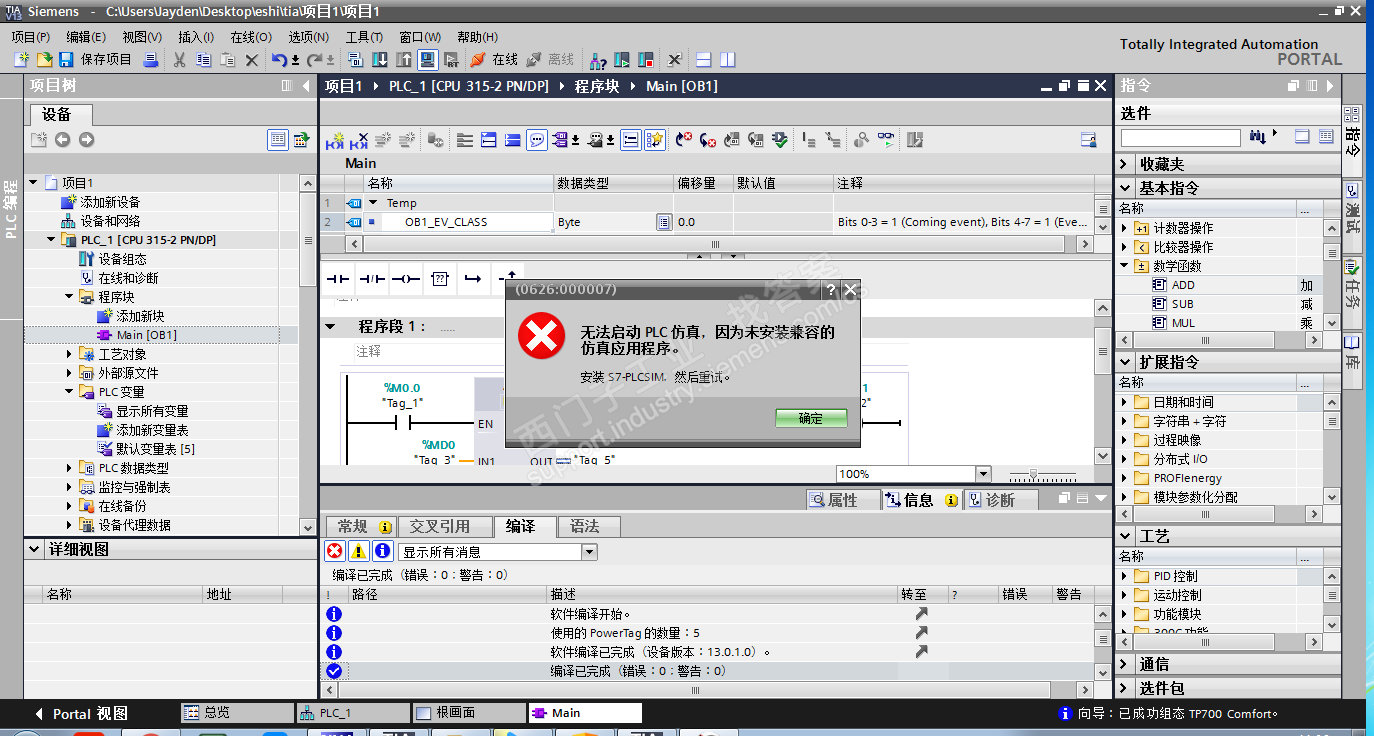The width and height of the screenshot is (1374, 736).
Task: Insert an empty box instruction
Action: click(x=439, y=279)
